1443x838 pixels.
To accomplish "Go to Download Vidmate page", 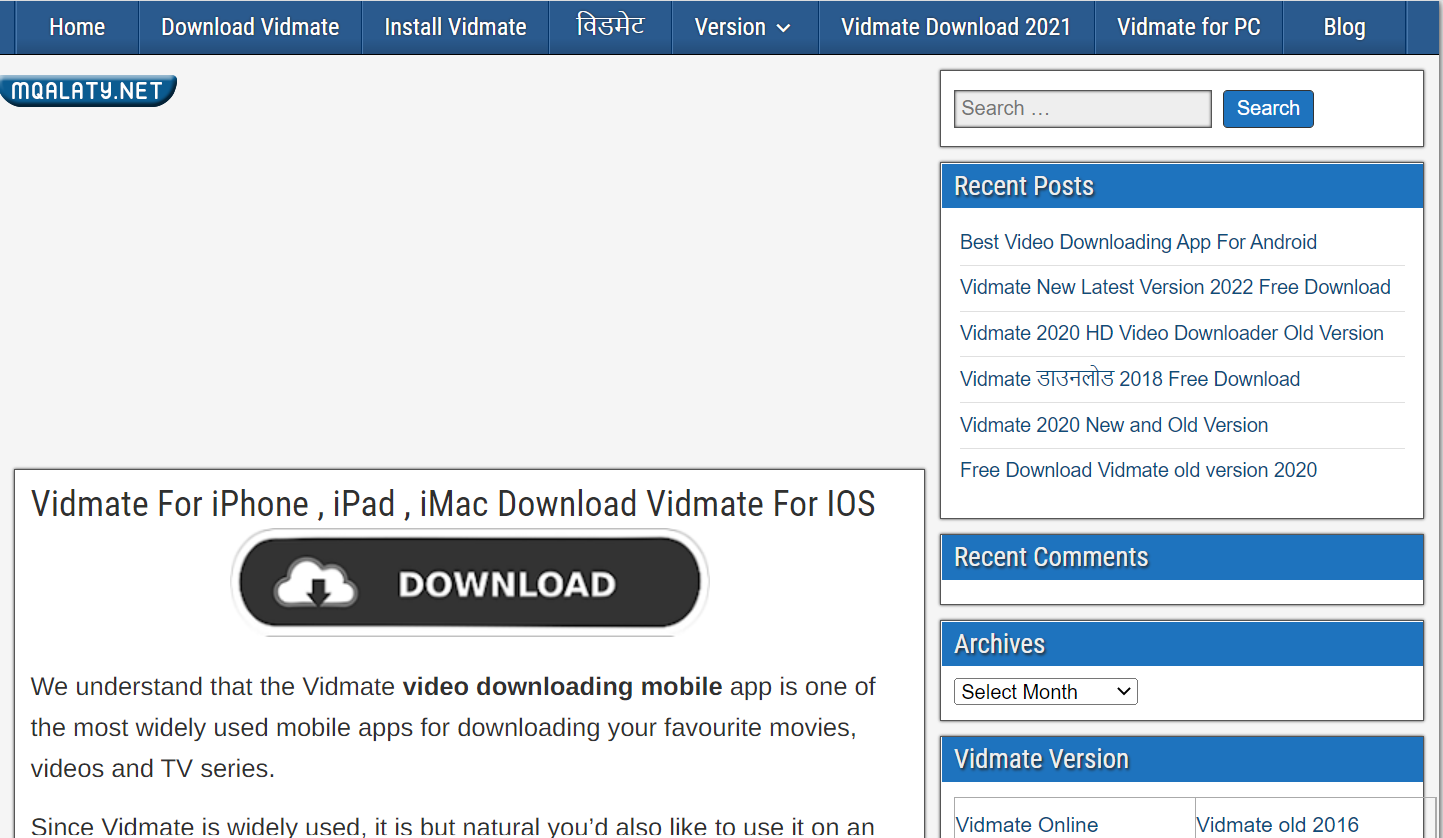I will coord(250,27).
